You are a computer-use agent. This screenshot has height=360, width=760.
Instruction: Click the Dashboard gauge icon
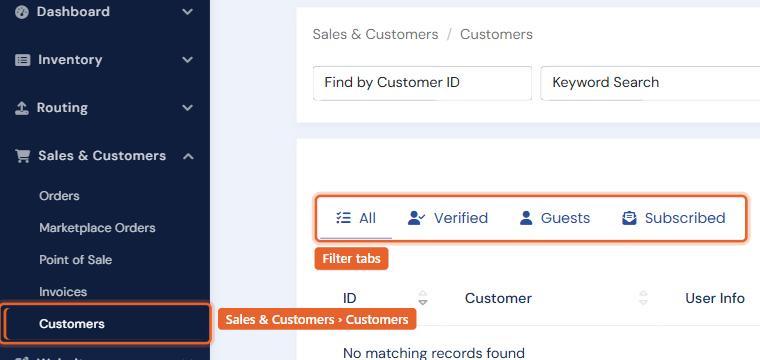click(22, 12)
